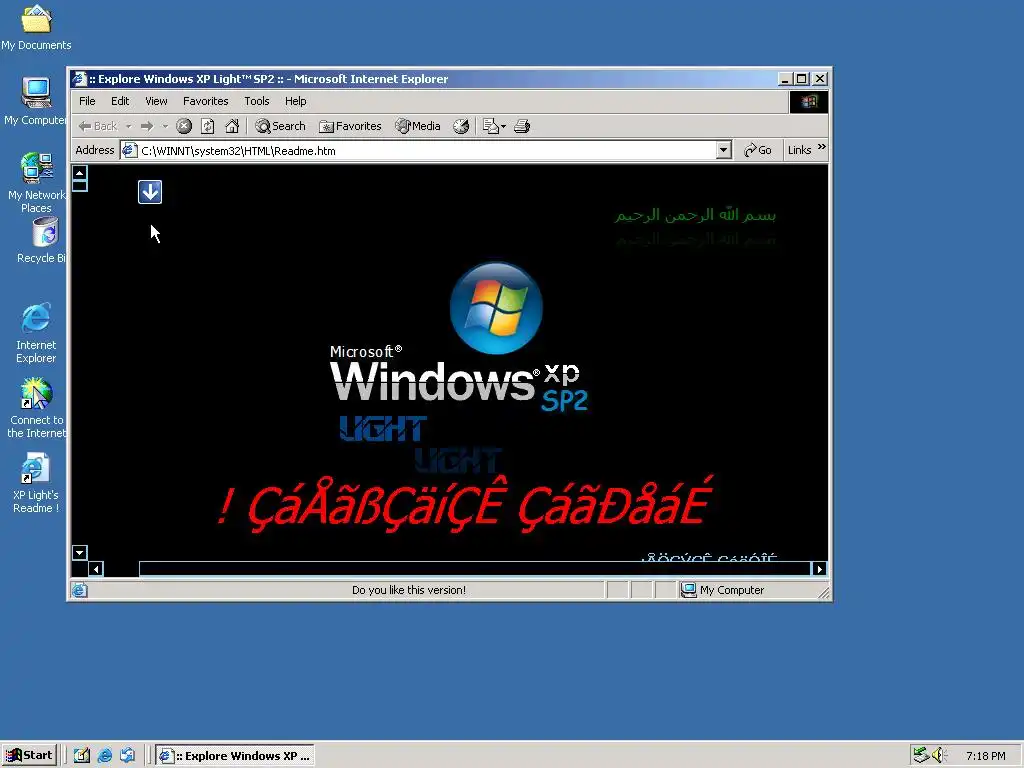The image size is (1024, 768).
Task: Click the Print icon
Action: coord(522,126)
